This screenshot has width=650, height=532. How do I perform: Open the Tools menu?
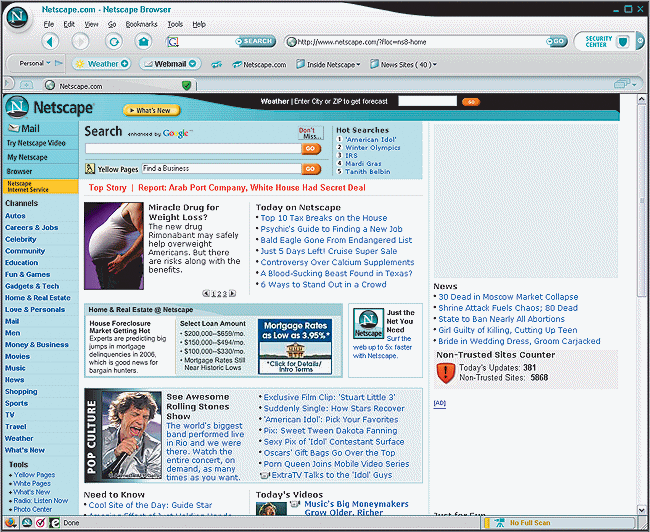click(175, 24)
